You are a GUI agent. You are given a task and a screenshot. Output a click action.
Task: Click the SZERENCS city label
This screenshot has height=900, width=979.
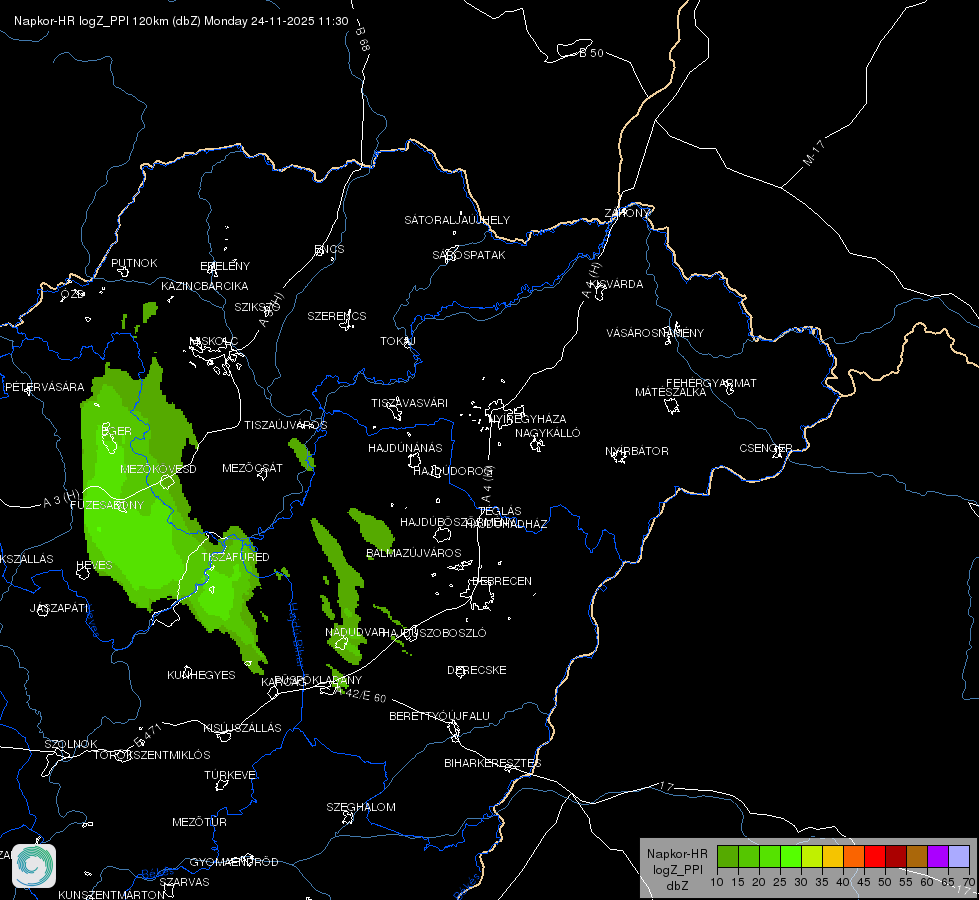pyautogui.click(x=337, y=316)
